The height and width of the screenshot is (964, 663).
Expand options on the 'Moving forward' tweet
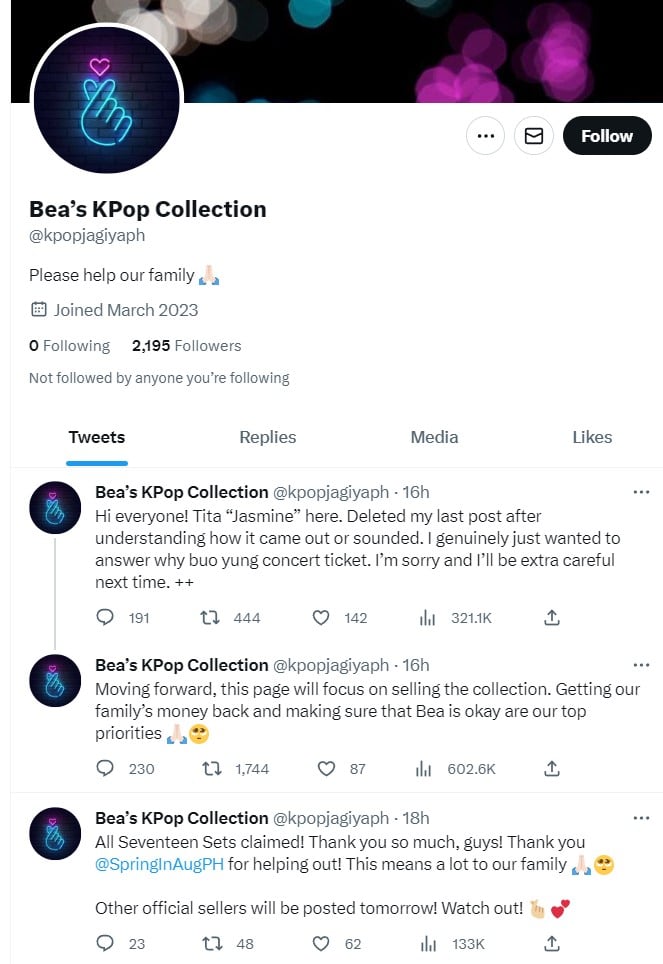pos(641,665)
